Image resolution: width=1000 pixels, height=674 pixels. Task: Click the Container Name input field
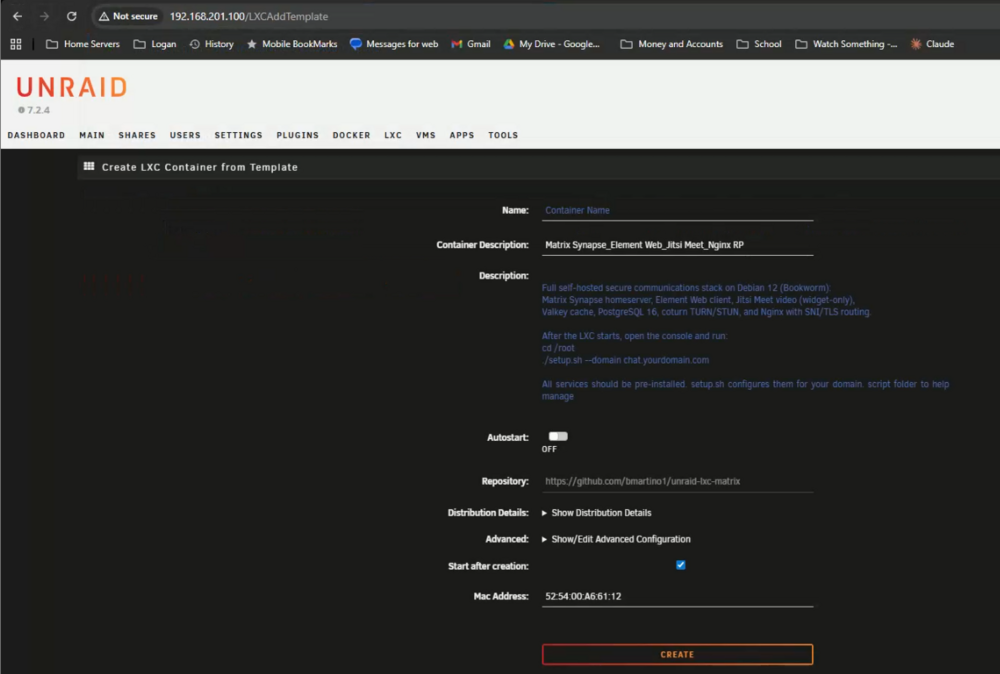coord(677,210)
